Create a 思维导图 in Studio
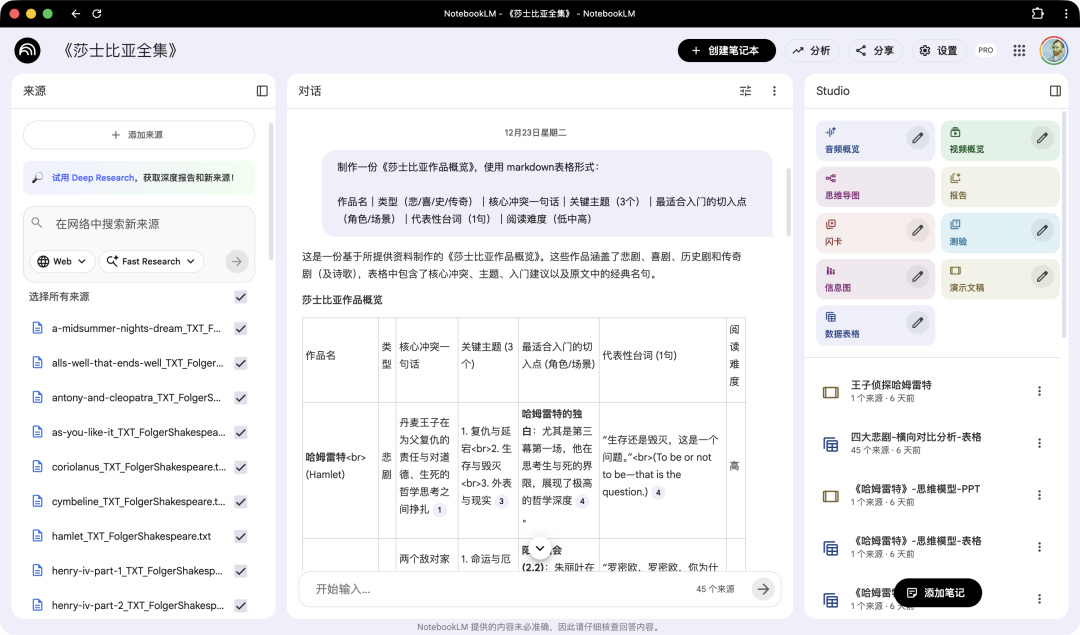Image resolution: width=1080 pixels, height=635 pixels. click(x=875, y=187)
